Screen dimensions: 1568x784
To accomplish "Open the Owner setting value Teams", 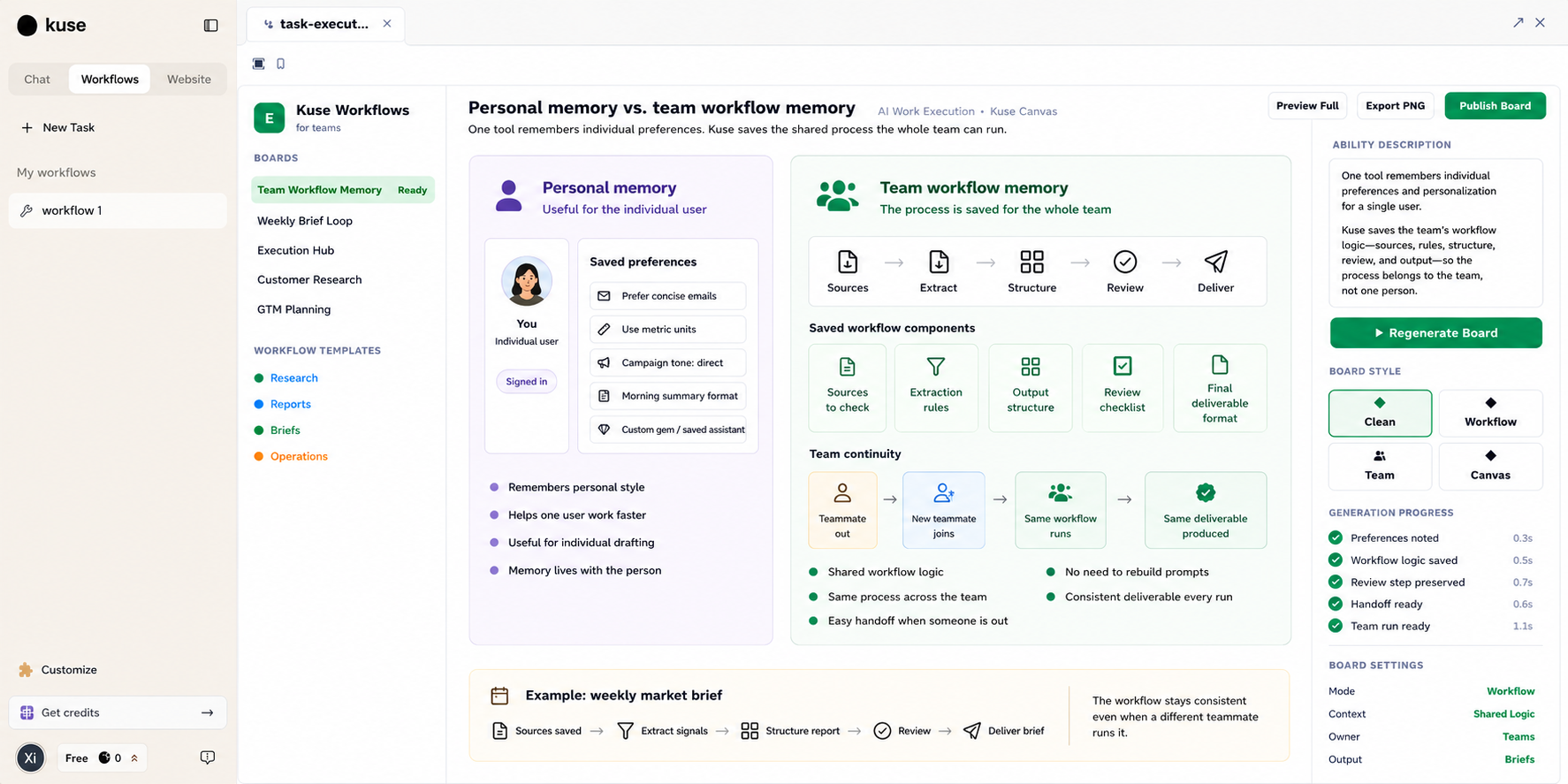I will pos(1519,736).
